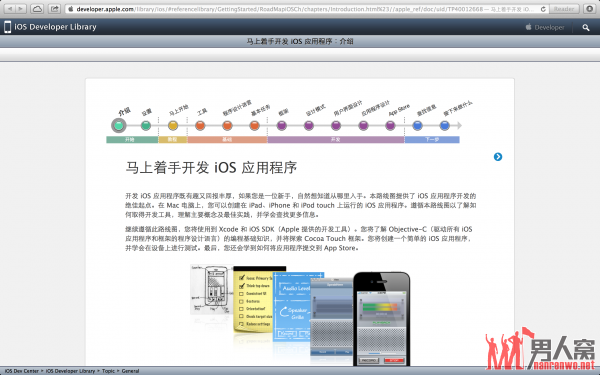This screenshot has height=375, width=600.
Task: Select the green 设置 roadmap node
Action: 146,125
